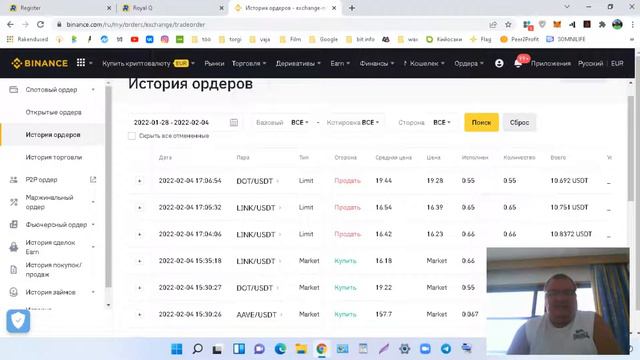Open Windows taskbar search
This screenshot has width=640, height=360.
tap(198, 349)
